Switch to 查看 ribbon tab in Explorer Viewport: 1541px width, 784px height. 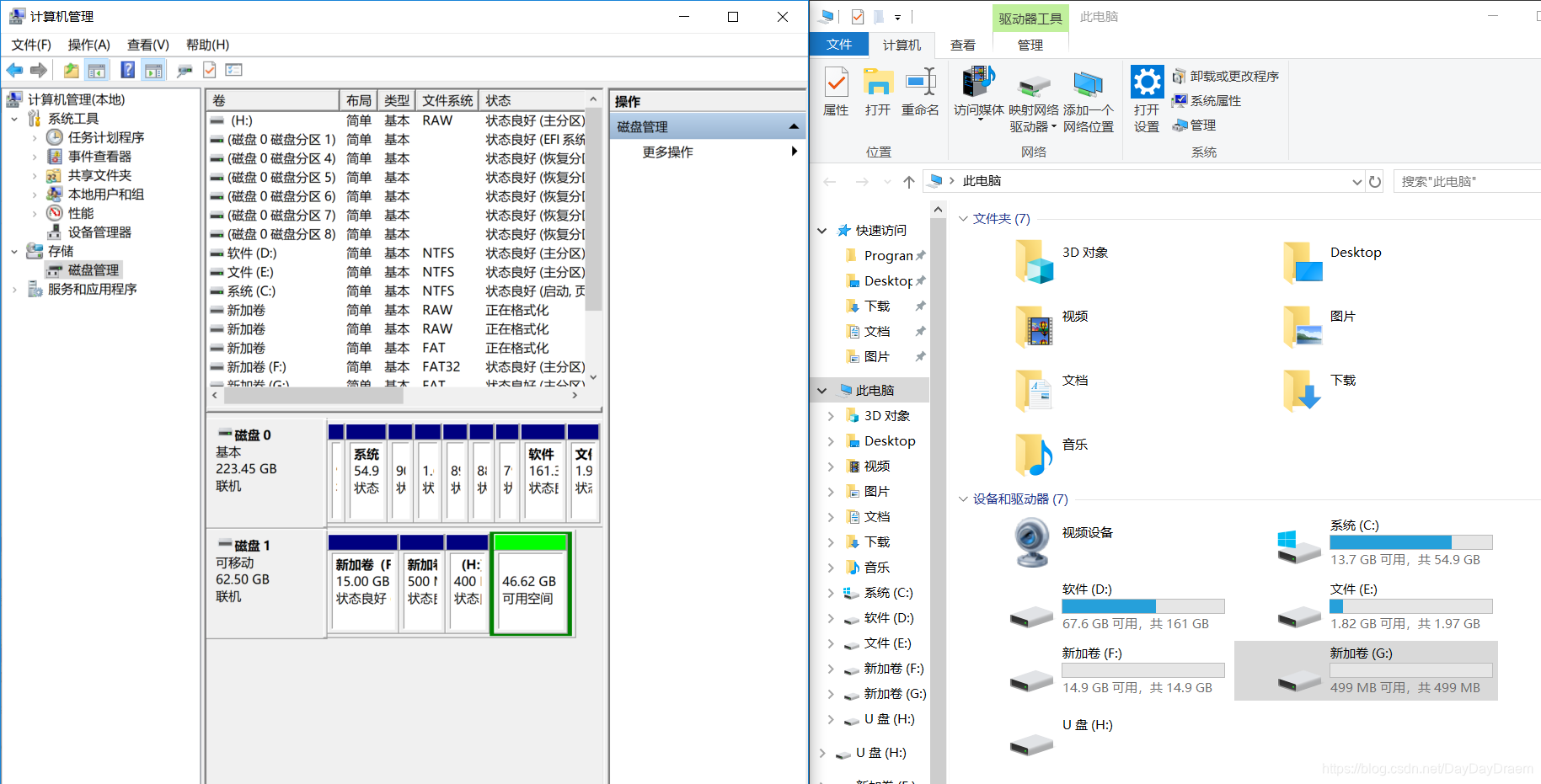click(x=963, y=45)
